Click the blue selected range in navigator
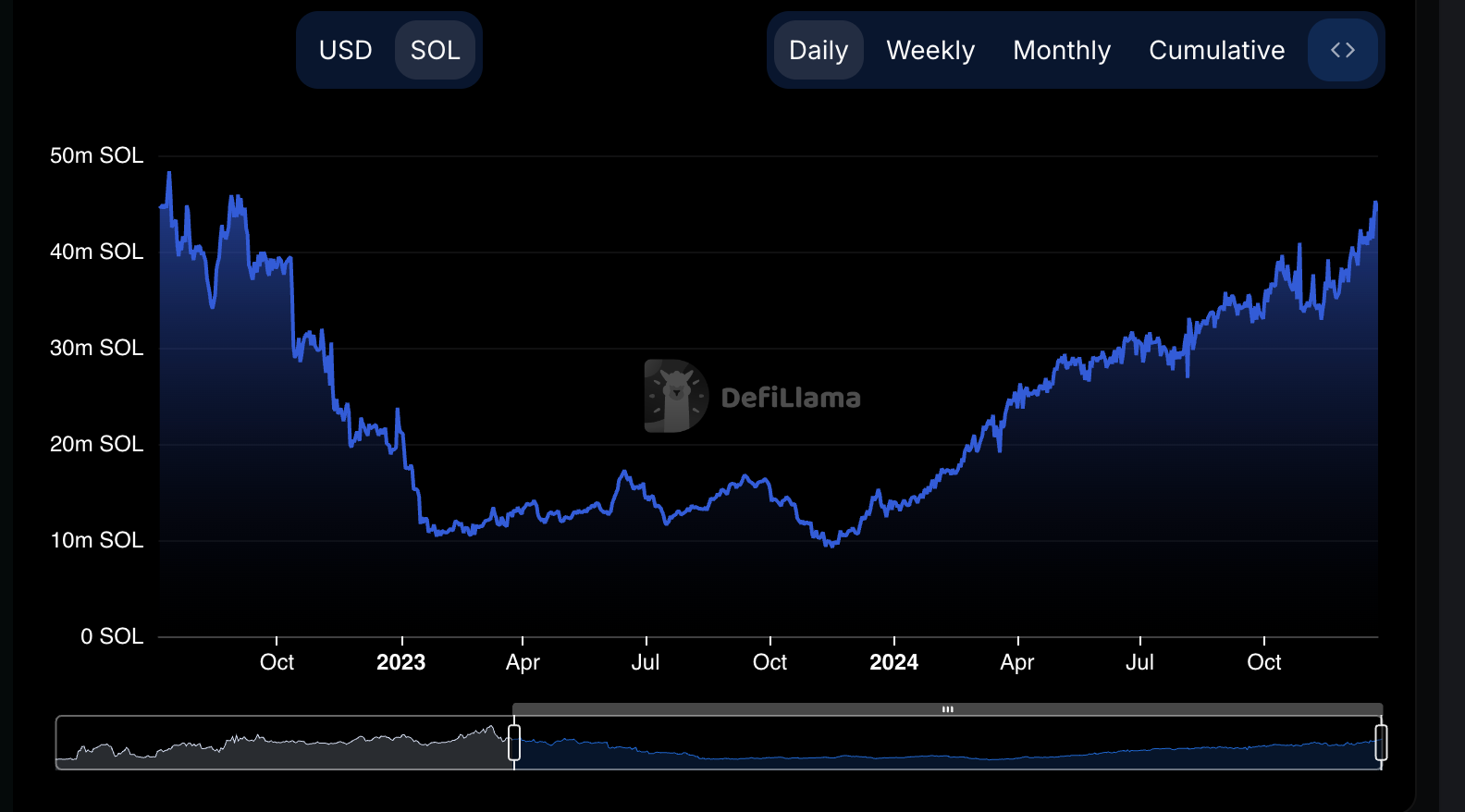The image size is (1465, 812). tap(948, 743)
